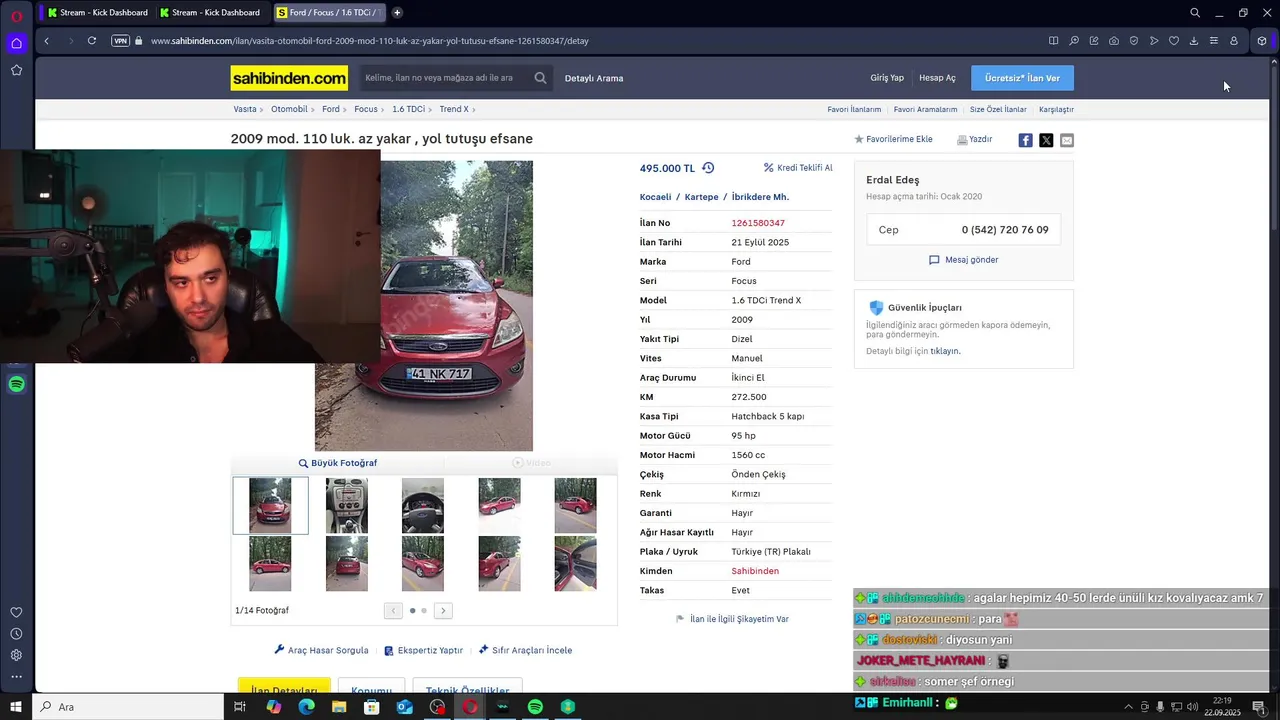The height and width of the screenshot is (720, 1280).
Task: Click Ekspertiz Yaptır link
Action: pos(424,650)
